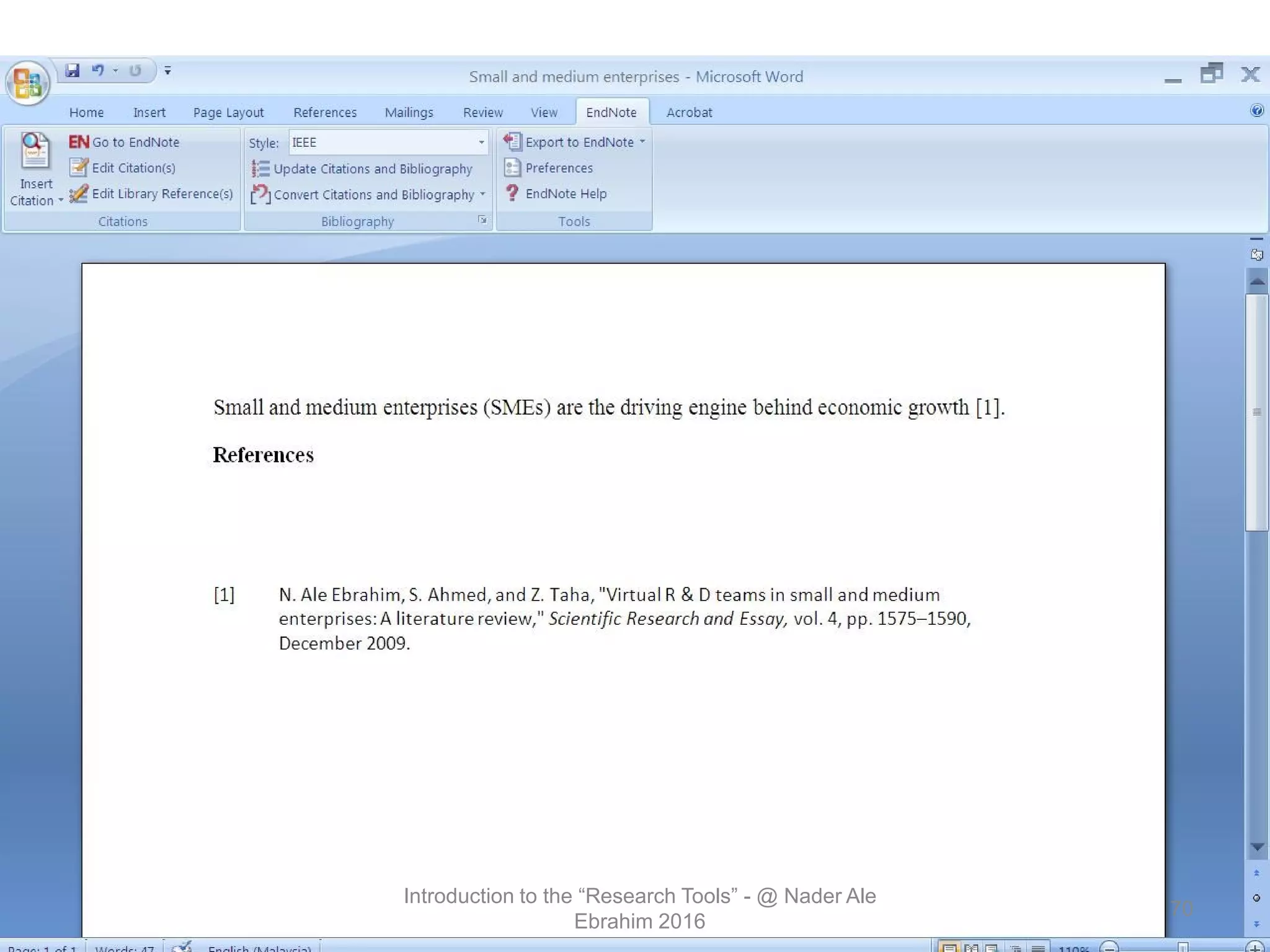Viewport: 1270px width, 952px height.
Task: Open the IEEE style dropdown
Action: point(481,143)
